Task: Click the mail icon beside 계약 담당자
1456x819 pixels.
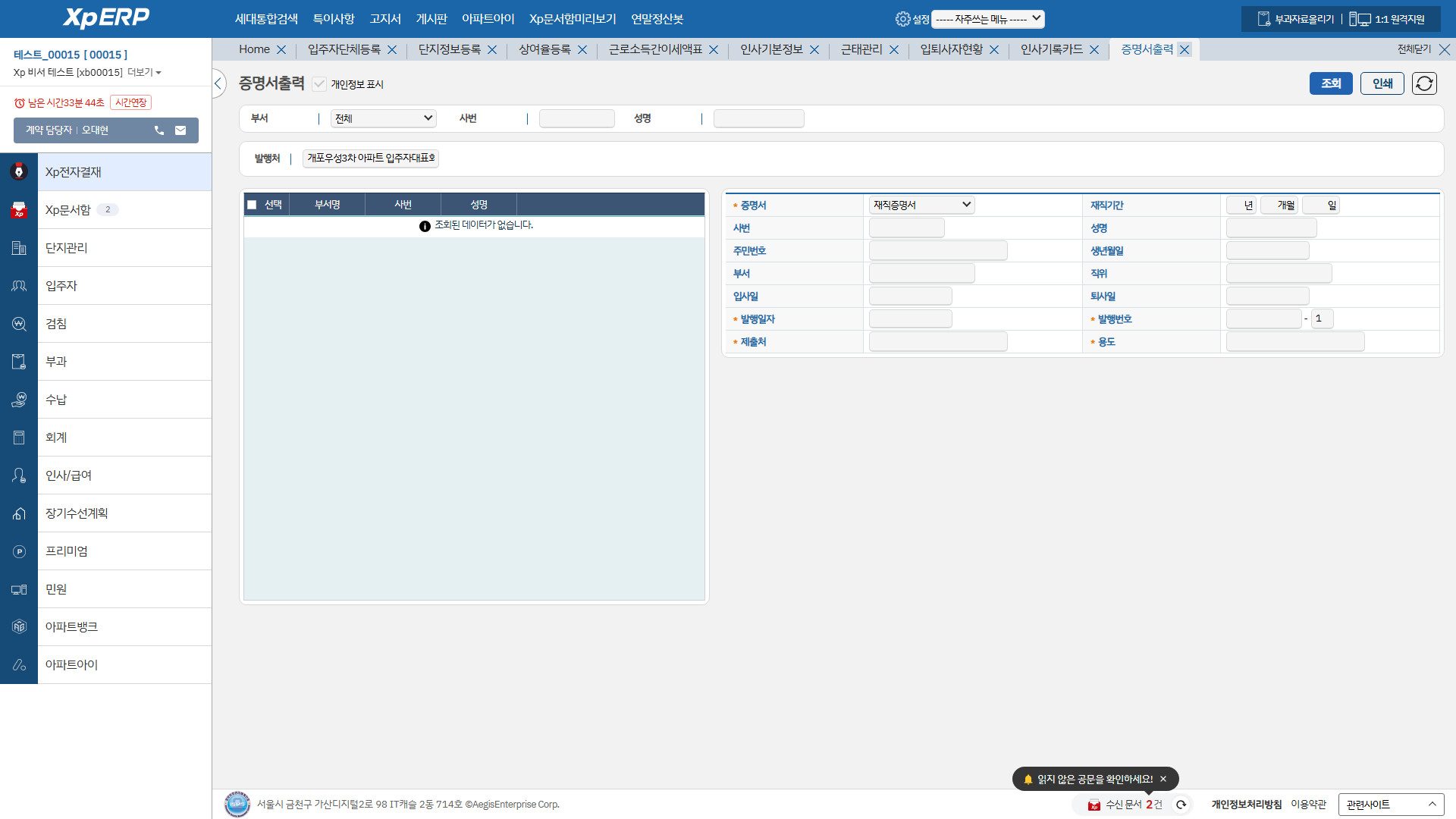Action: click(180, 130)
